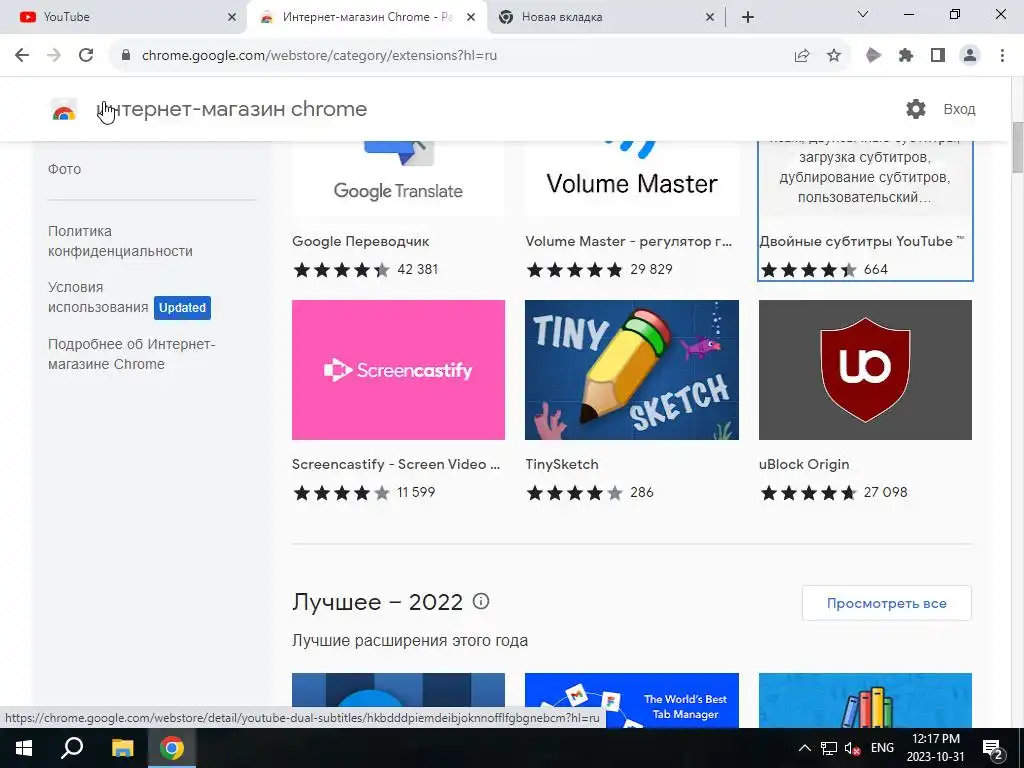Switch to the YouTube tab
Image resolution: width=1024 pixels, height=768 pixels.
124,17
